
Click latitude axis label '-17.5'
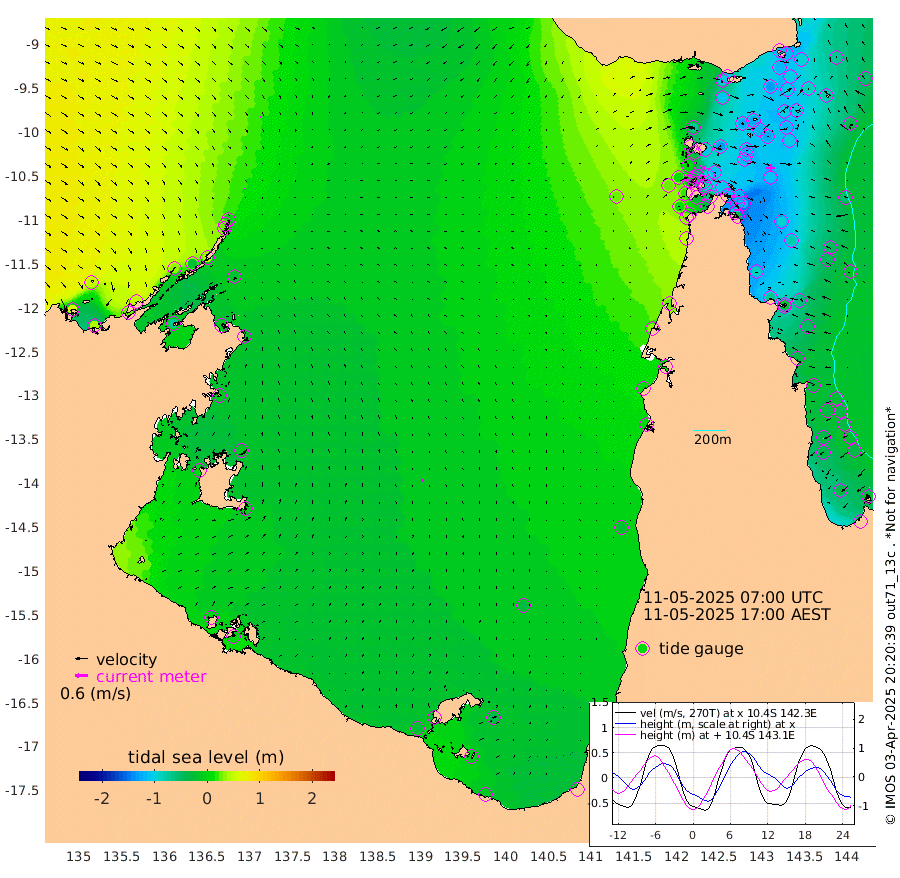pos(22,791)
